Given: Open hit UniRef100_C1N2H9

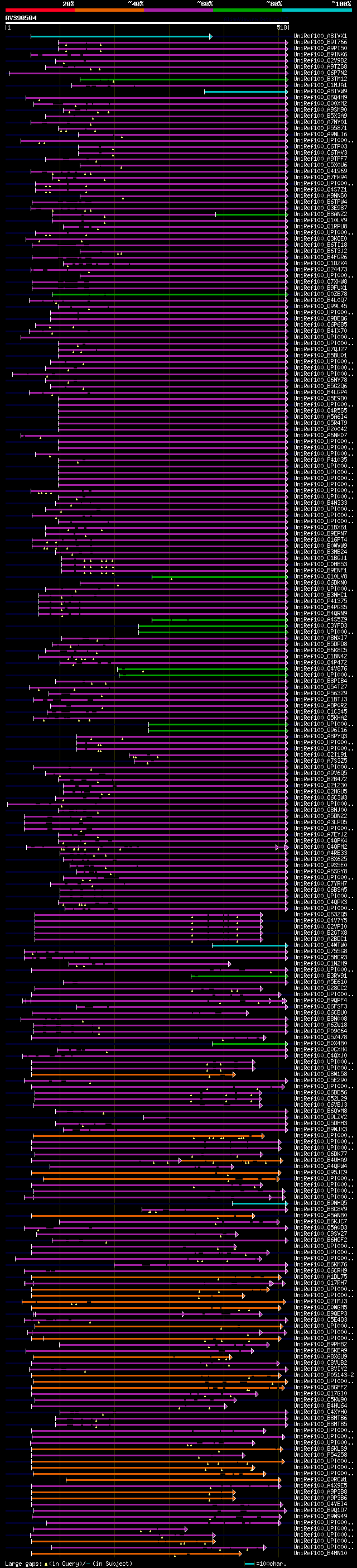Looking at the screenshot, I should click(320, 963).
